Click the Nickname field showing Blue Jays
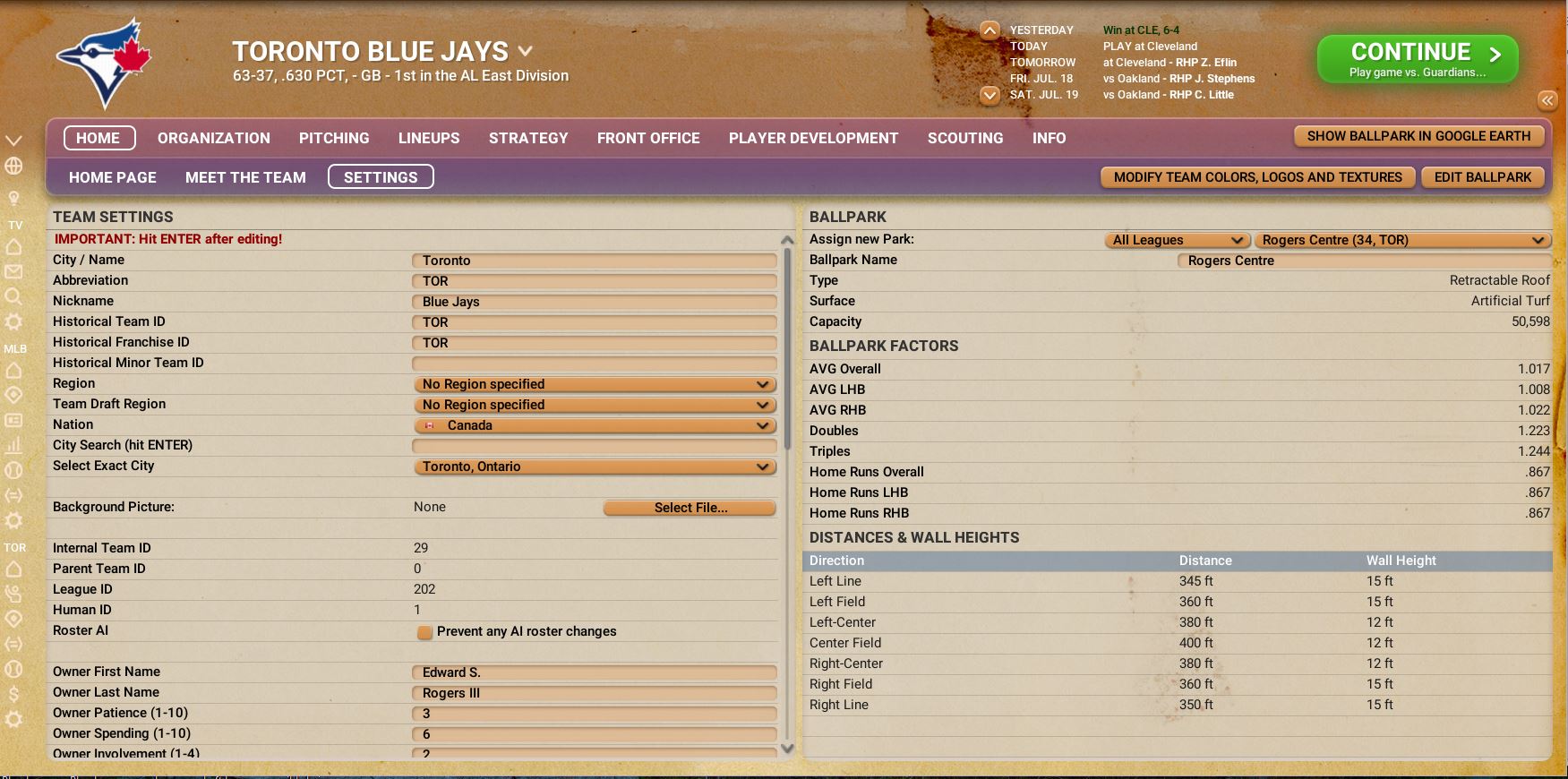1568x779 pixels. [x=595, y=302]
